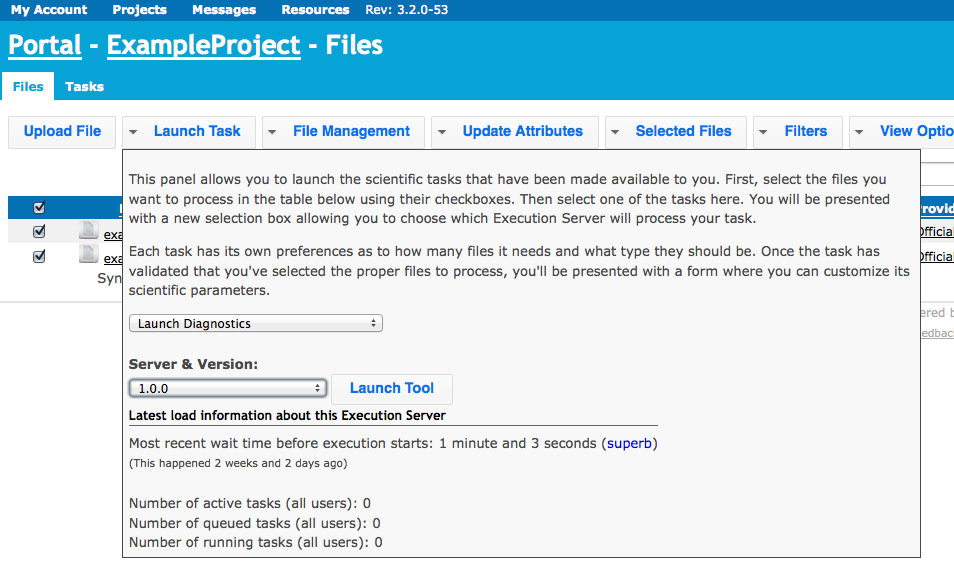This screenshot has width=954, height=582.
Task: Click the second file's document icon
Action: point(88,254)
